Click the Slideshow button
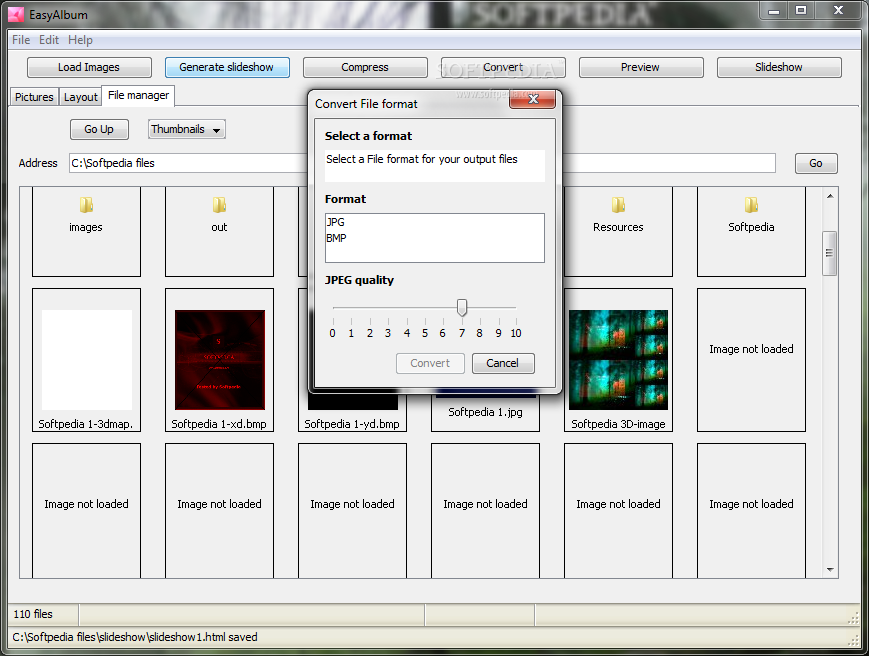This screenshot has height=656, width=869. pos(779,67)
